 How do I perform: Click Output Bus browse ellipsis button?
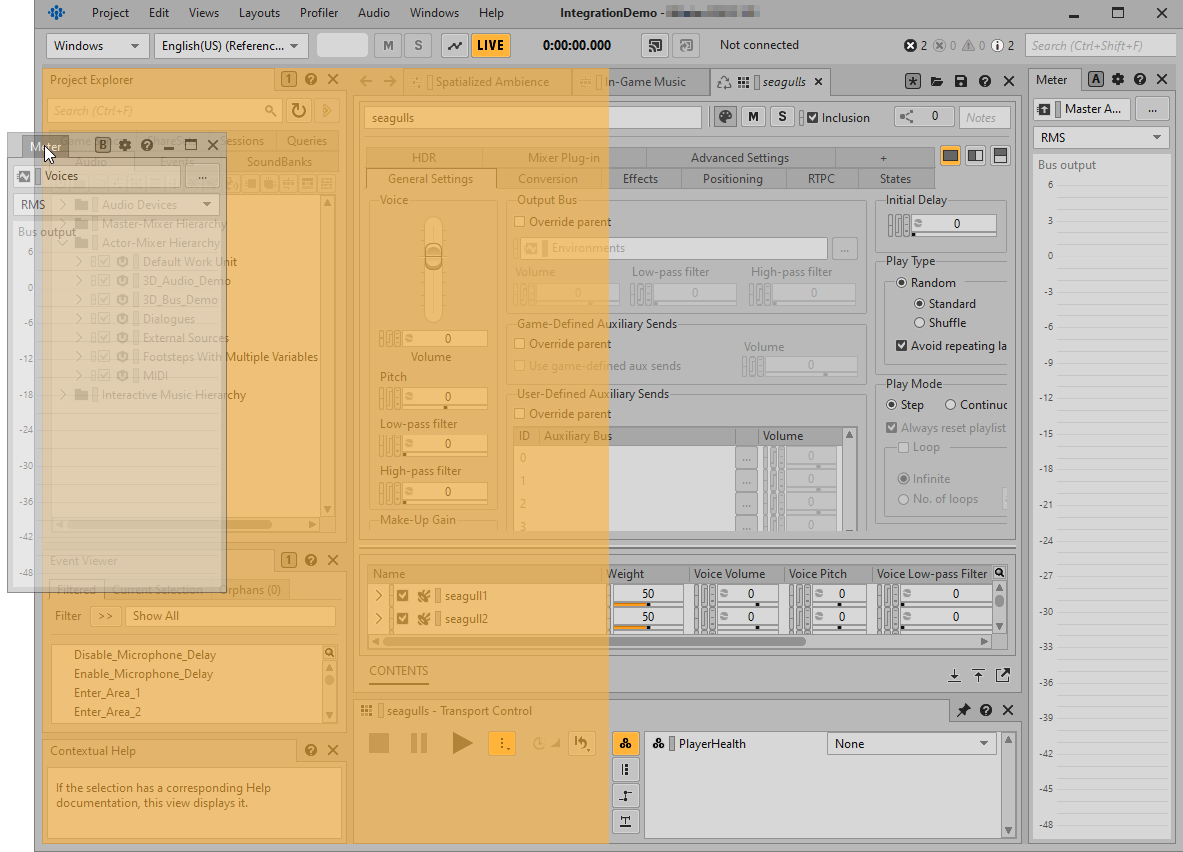844,248
